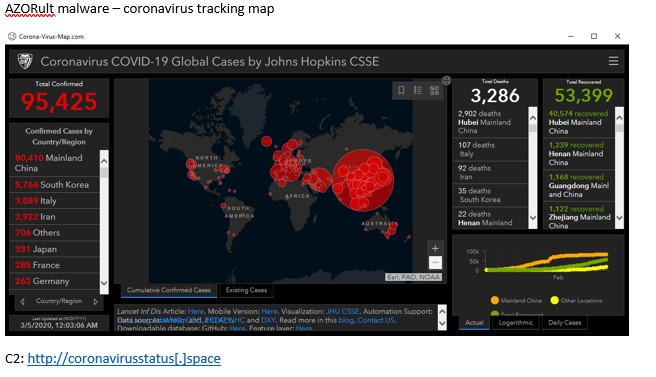Select South Korea in confirmed cases list
Screen dimensions: 656x377
tap(54, 185)
